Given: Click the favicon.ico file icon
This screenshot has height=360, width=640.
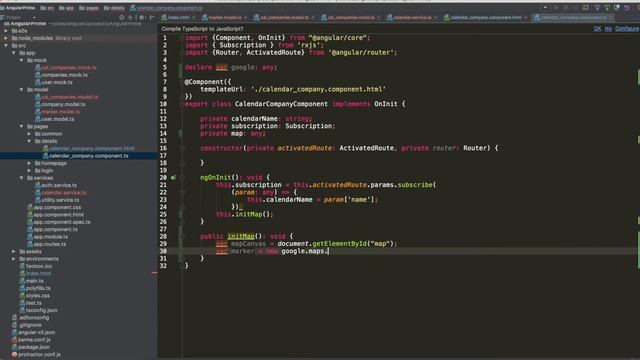Looking at the screenshot, I should (22, 266).
